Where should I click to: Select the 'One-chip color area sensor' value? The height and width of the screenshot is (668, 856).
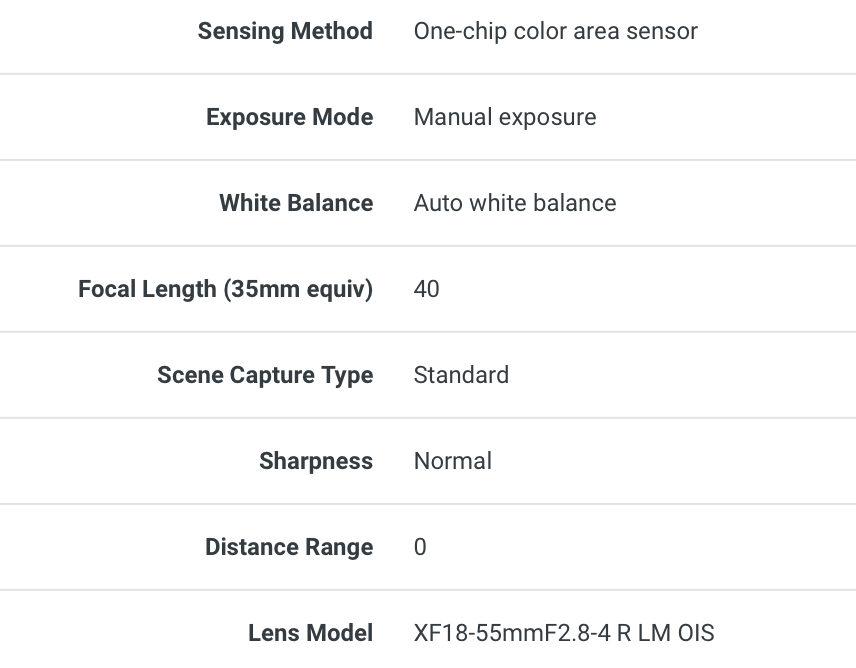(x=555, y=31)
